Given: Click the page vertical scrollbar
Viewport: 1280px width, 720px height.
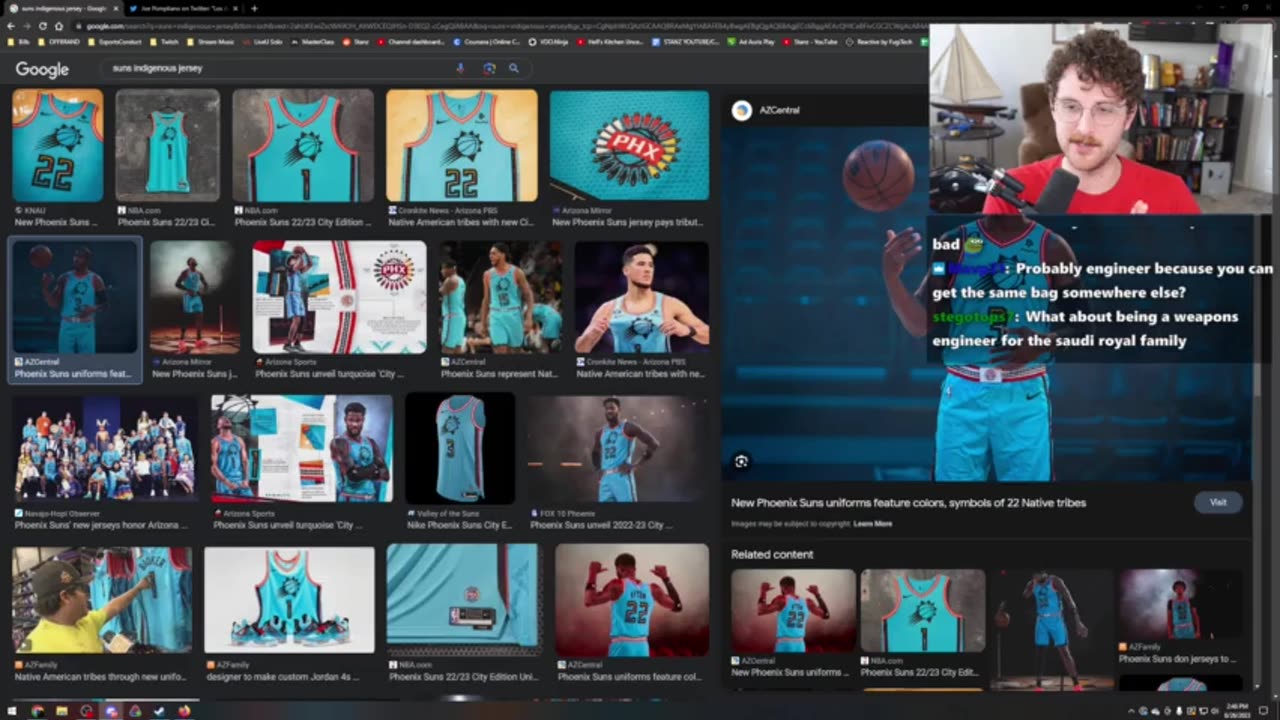Looking at the screenshot, I should (1274, 380).
